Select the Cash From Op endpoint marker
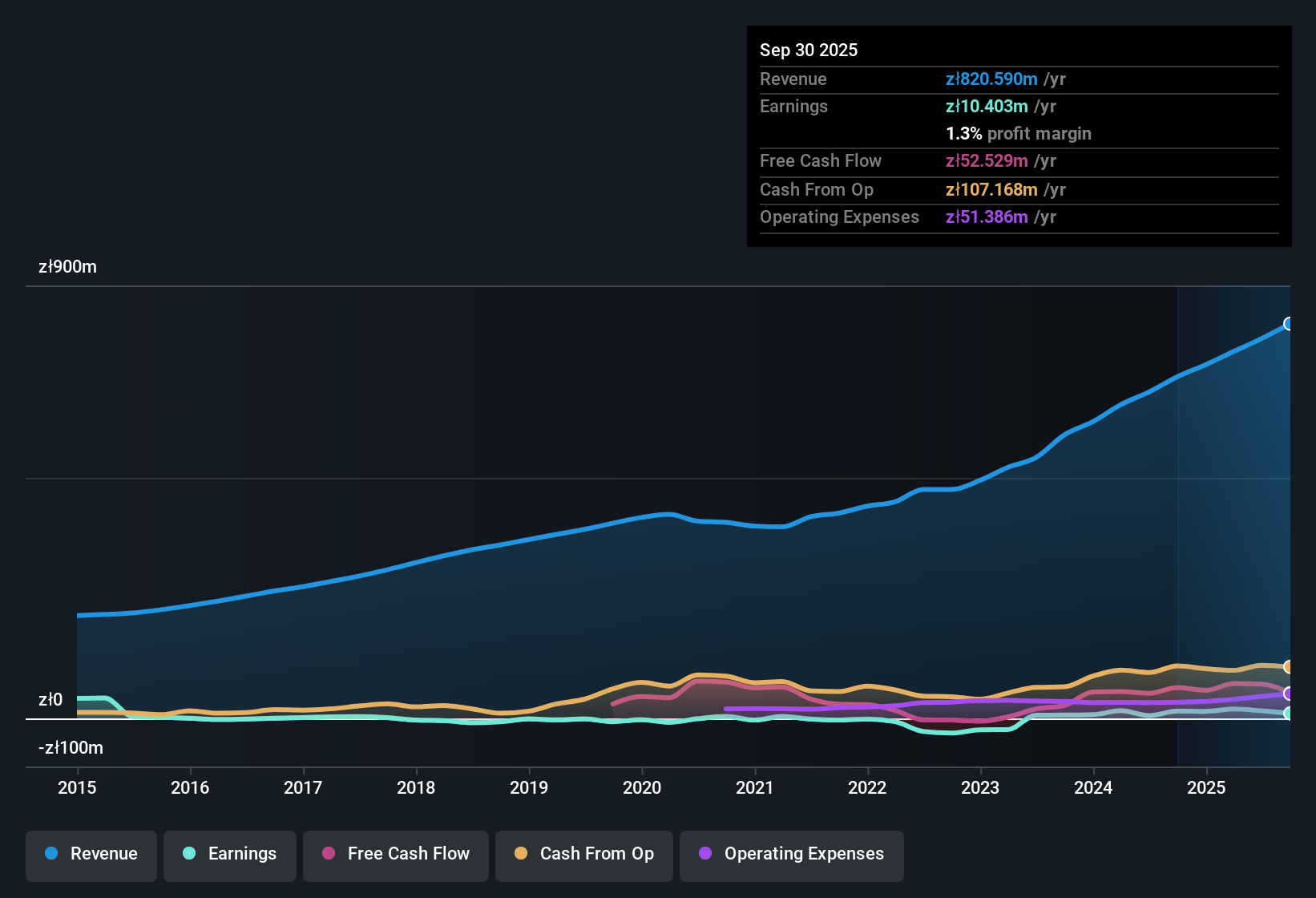Screen dimensions: 1316x898 (x=1287, y=666)
